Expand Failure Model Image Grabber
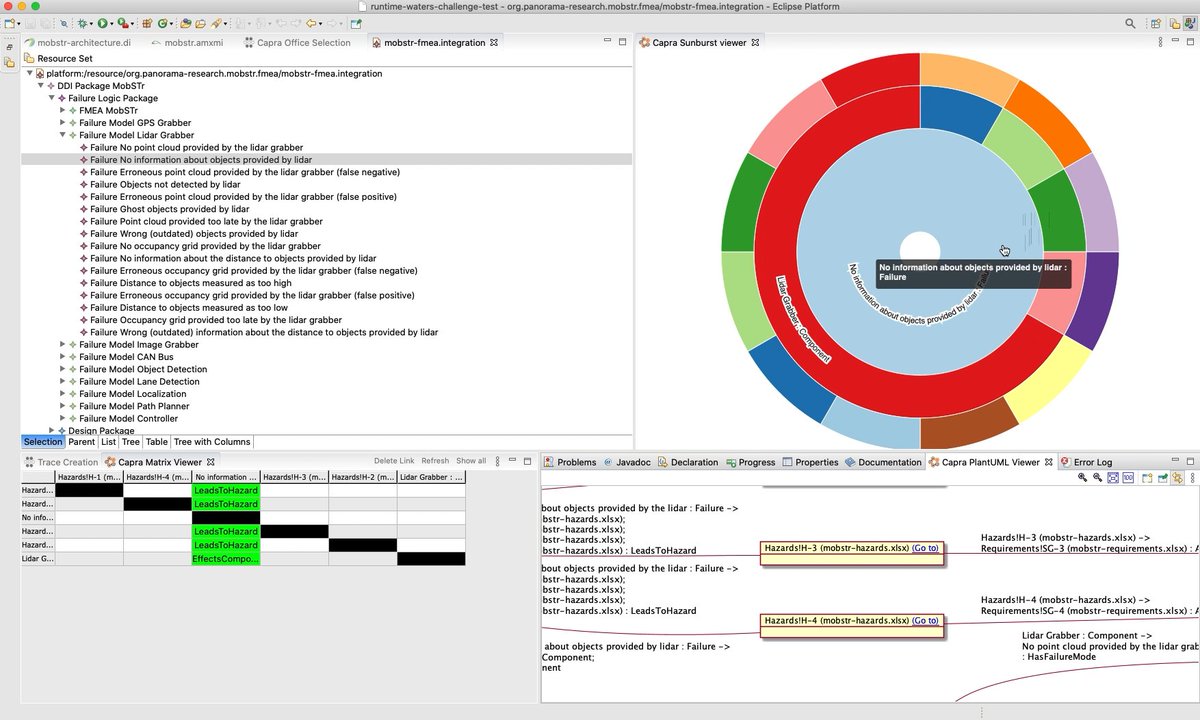The image size is (1200, 720). pyautogui.click(x=62, y=345)
